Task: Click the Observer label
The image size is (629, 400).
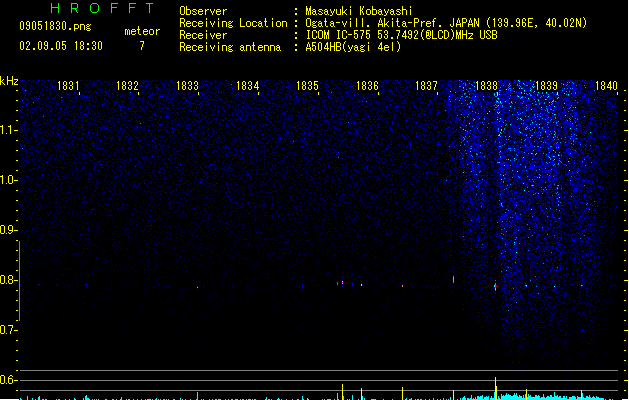Action: pyautogui.click(x=203, y=11)
